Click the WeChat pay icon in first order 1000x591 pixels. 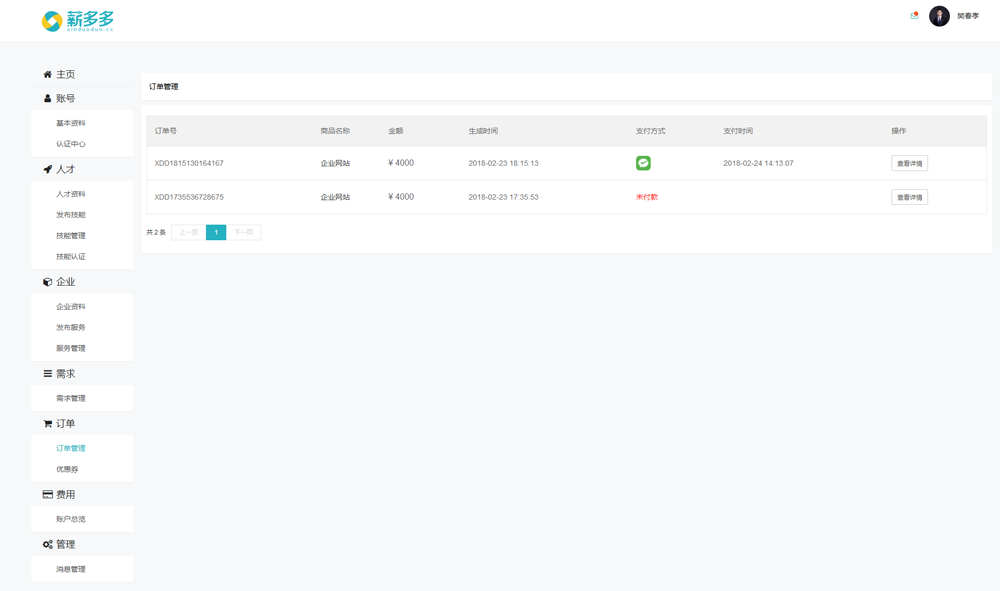click(x=643, y=163)
